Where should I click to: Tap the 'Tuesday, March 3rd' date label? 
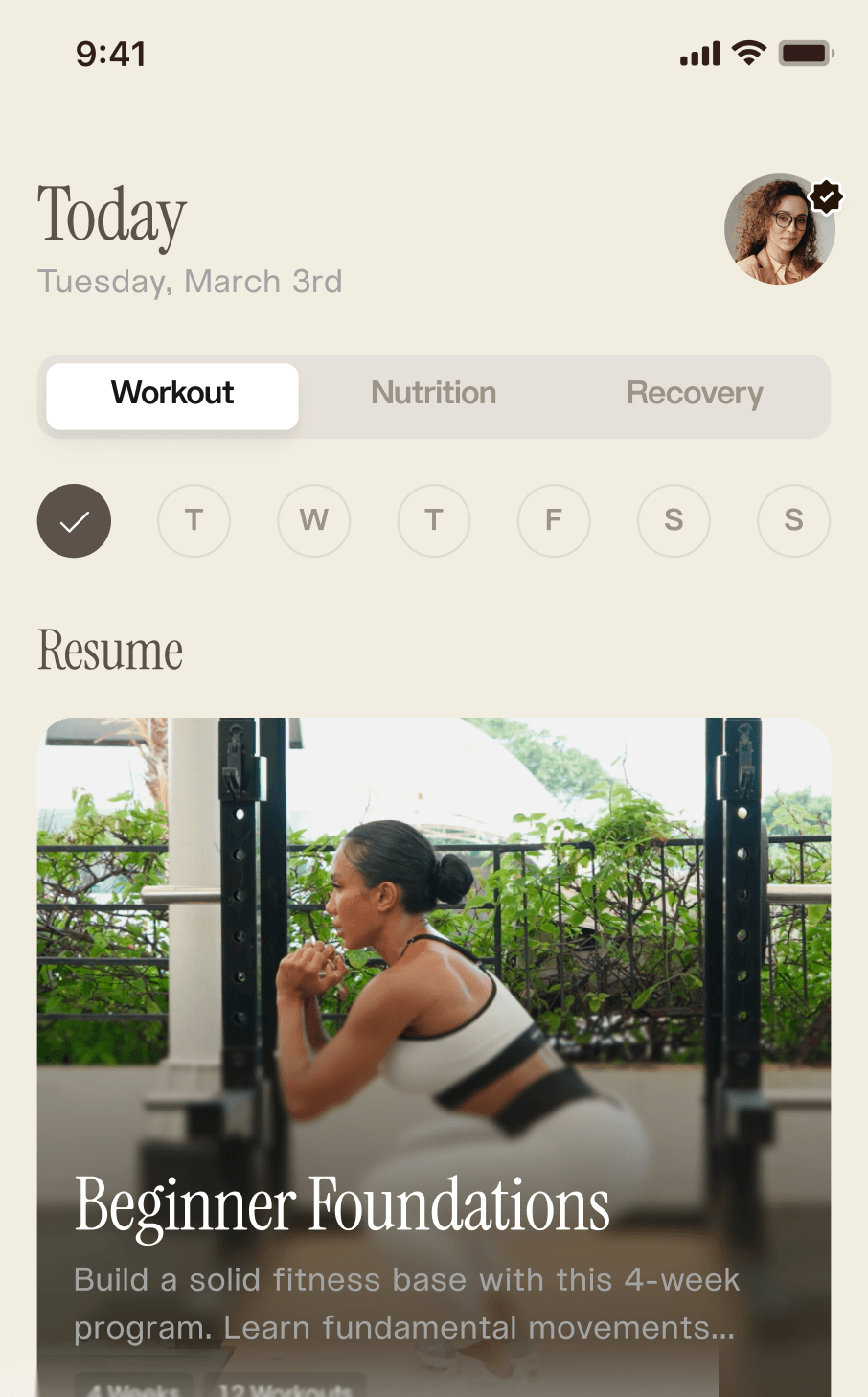(x=190, y=282)
